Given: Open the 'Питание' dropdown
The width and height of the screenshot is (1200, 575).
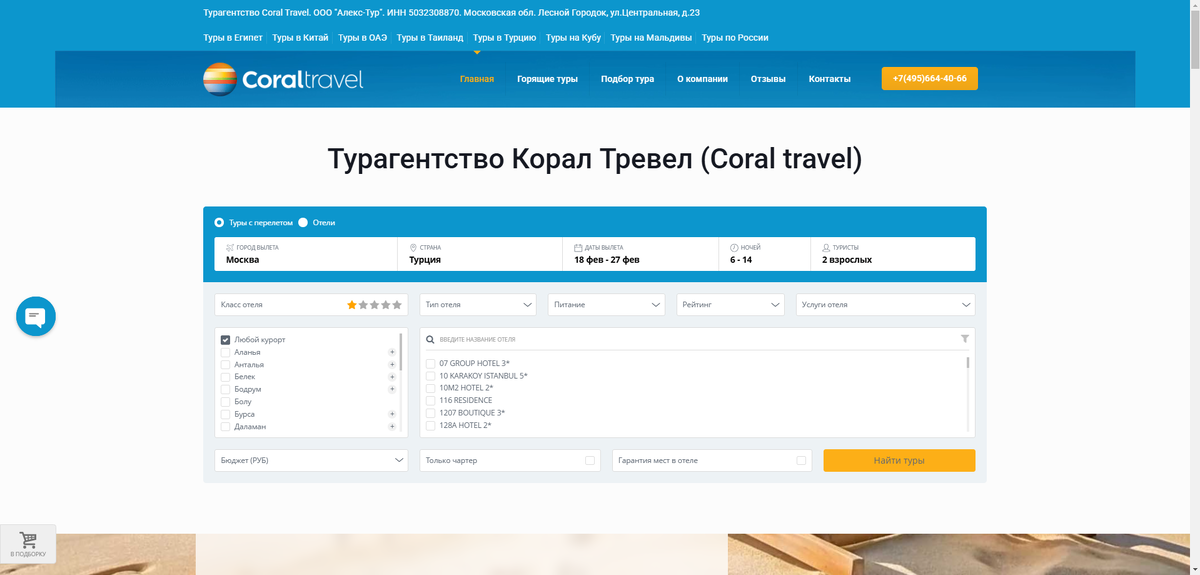Looking at the screenshot, I should tap(606, 305).
